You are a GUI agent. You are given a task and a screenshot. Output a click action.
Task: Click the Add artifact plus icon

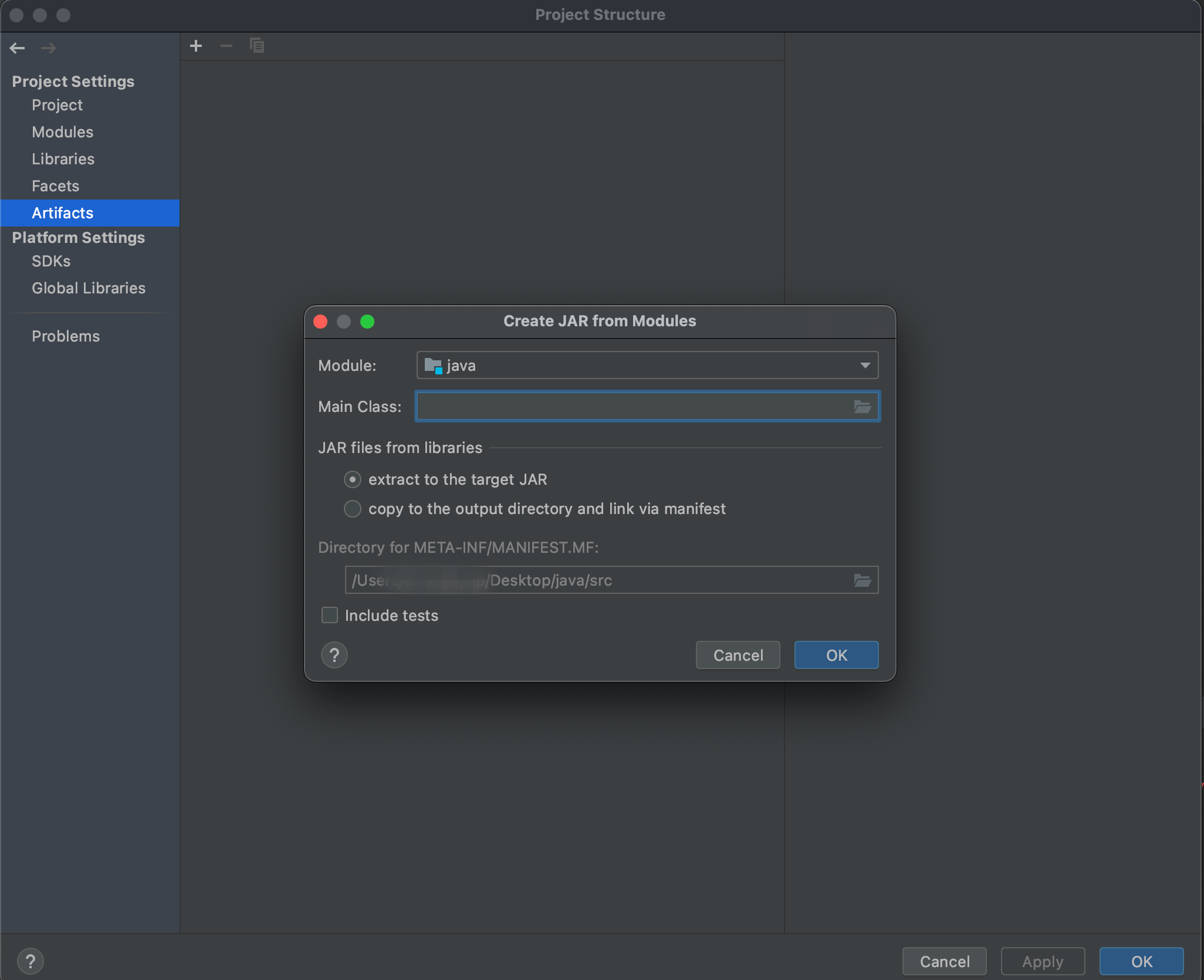(196, 46)
